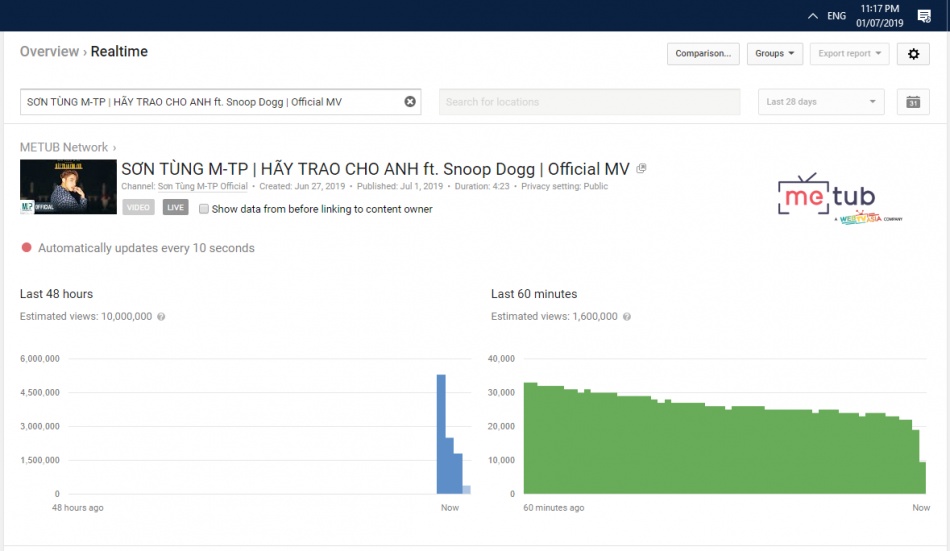The image size is (950, 551).
Task: Clear the video search filter with X
Action: (x=410, y=102)
